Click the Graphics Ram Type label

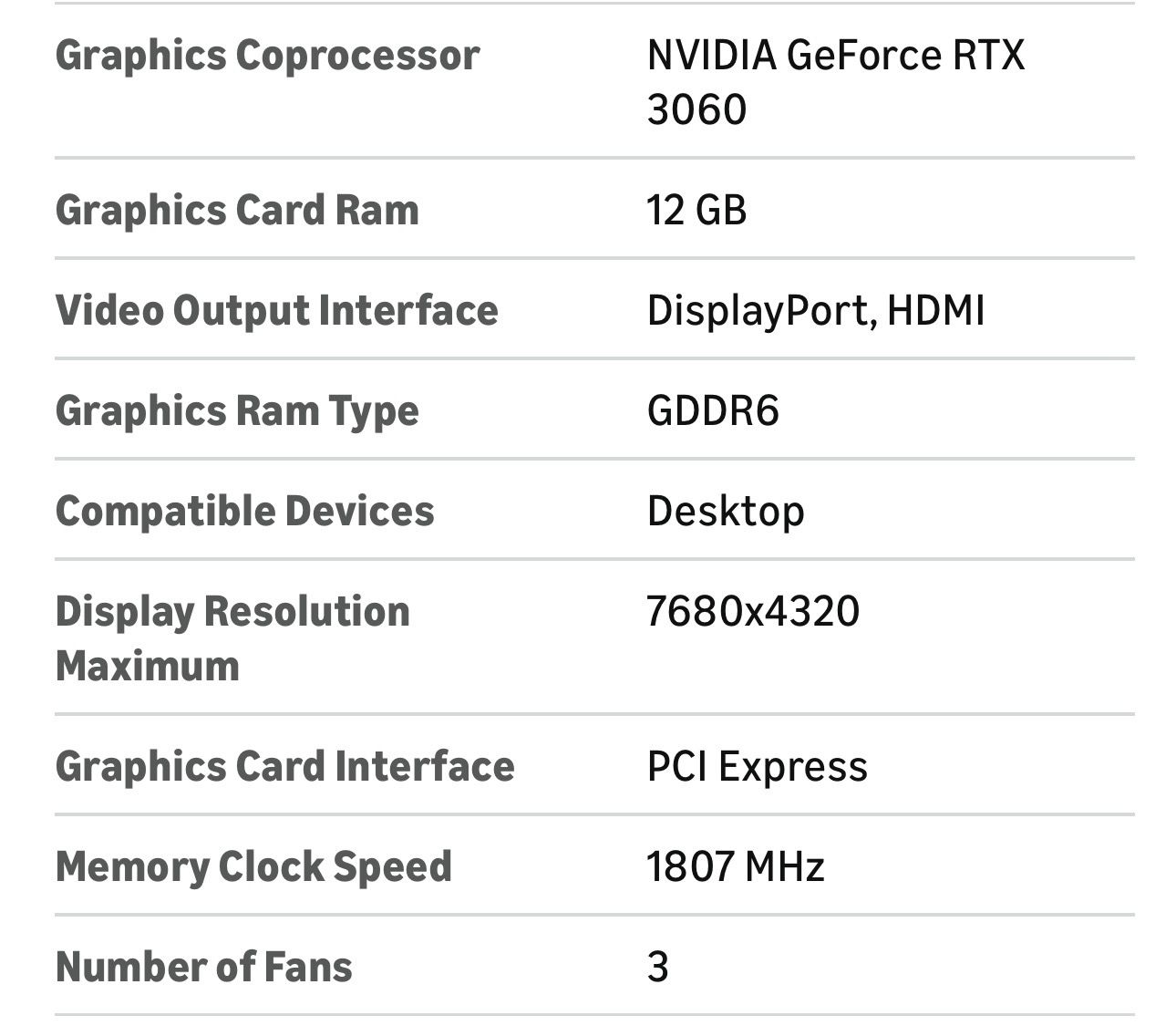click(x=237, y=411)
